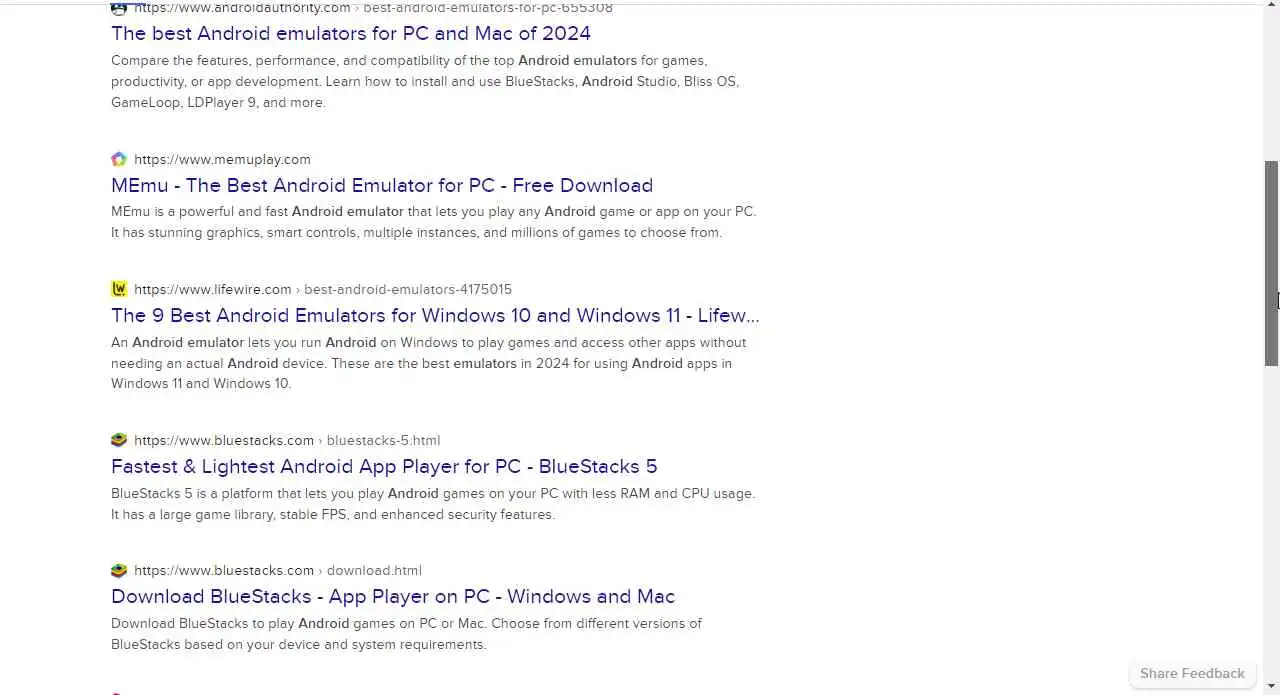Click the https://www.memuplay.com URL text
This screenshot has width=1280, height=695.
222,159
